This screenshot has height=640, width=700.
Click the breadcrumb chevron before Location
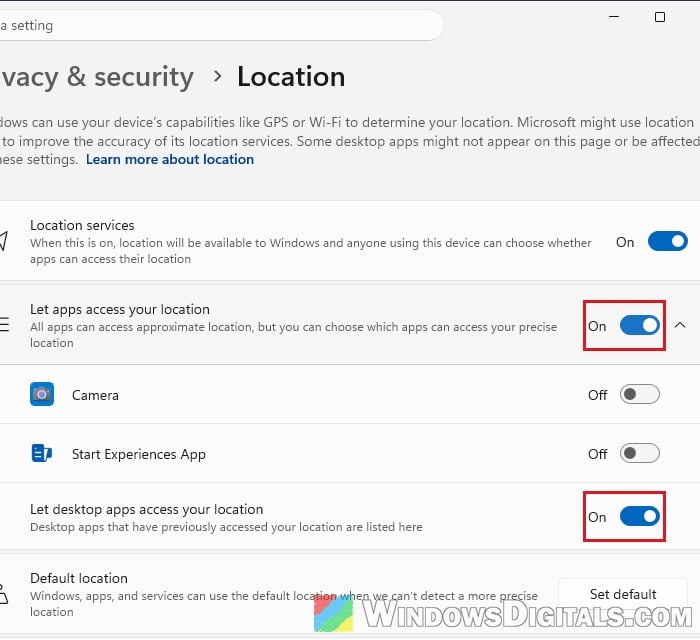[x=217, y=76]
